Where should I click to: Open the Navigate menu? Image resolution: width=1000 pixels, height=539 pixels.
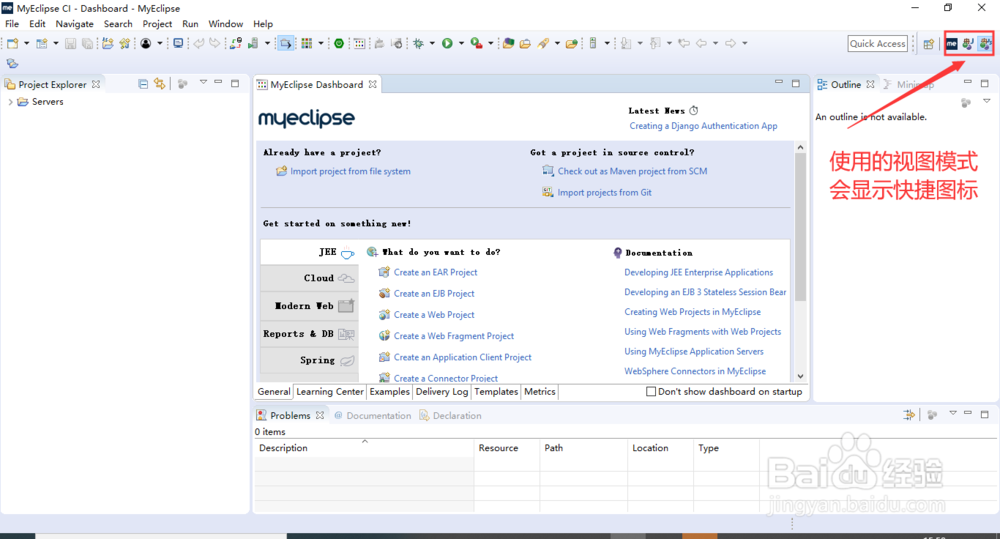[x=74, y=24]
